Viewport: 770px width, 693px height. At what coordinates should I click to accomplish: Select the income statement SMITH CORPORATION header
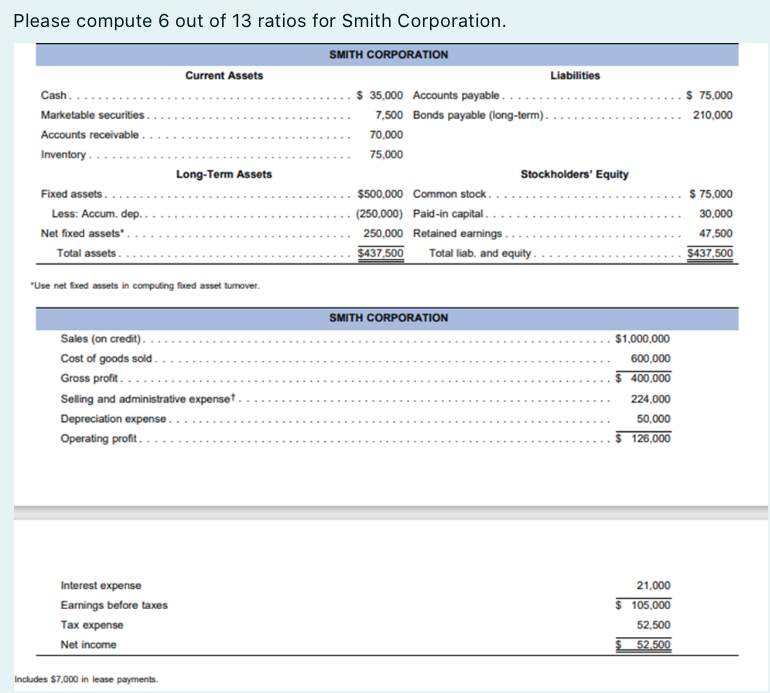click(388, 318)
